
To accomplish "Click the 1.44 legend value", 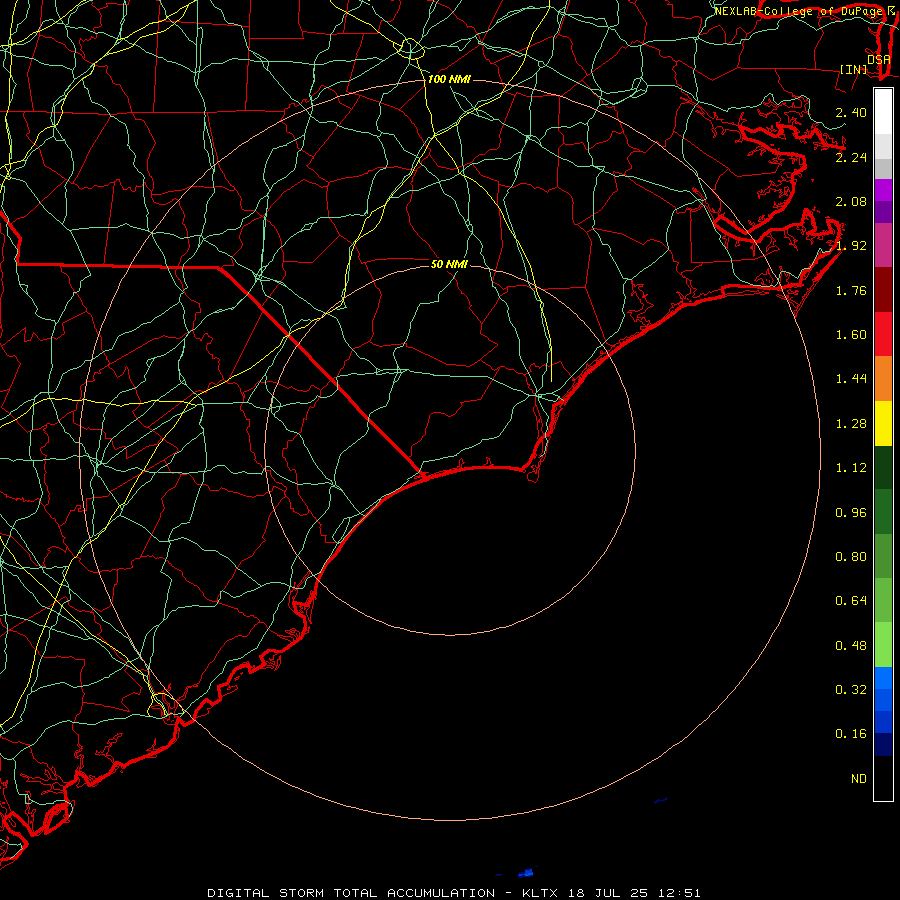I will click(x=851, y=379).
